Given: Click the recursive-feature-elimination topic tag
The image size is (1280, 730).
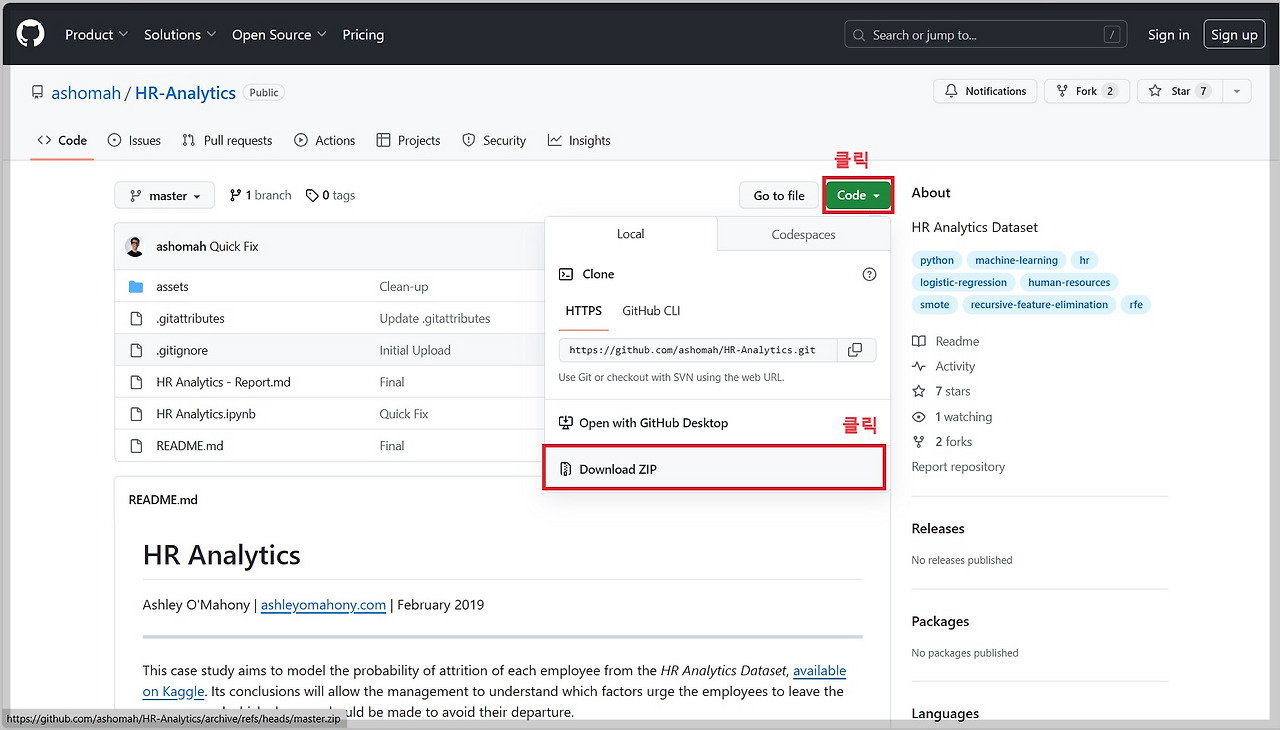Looking at the screenshot, I should tap(1039, 304).
